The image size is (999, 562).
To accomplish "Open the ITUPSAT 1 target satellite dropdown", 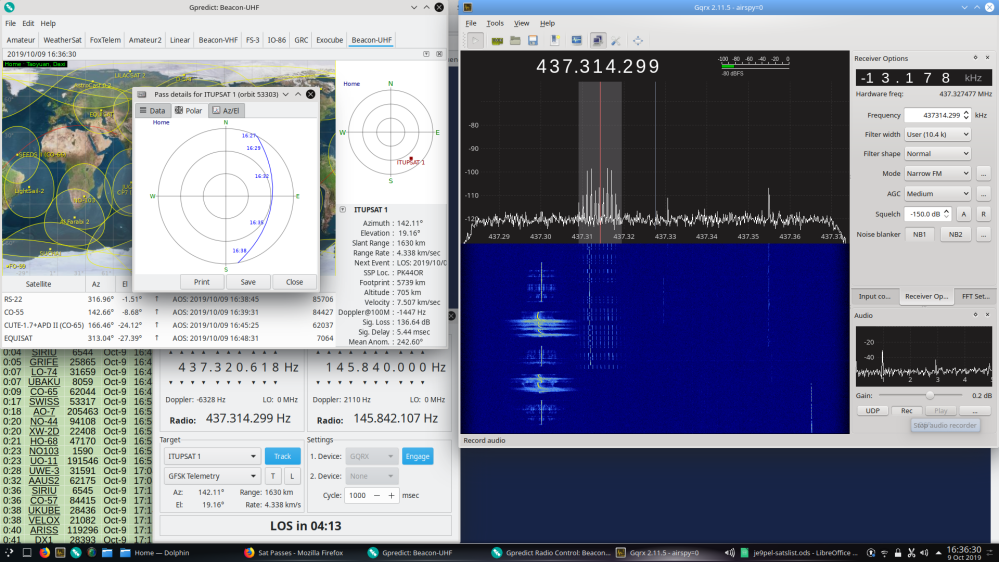I will pos(211,456).
